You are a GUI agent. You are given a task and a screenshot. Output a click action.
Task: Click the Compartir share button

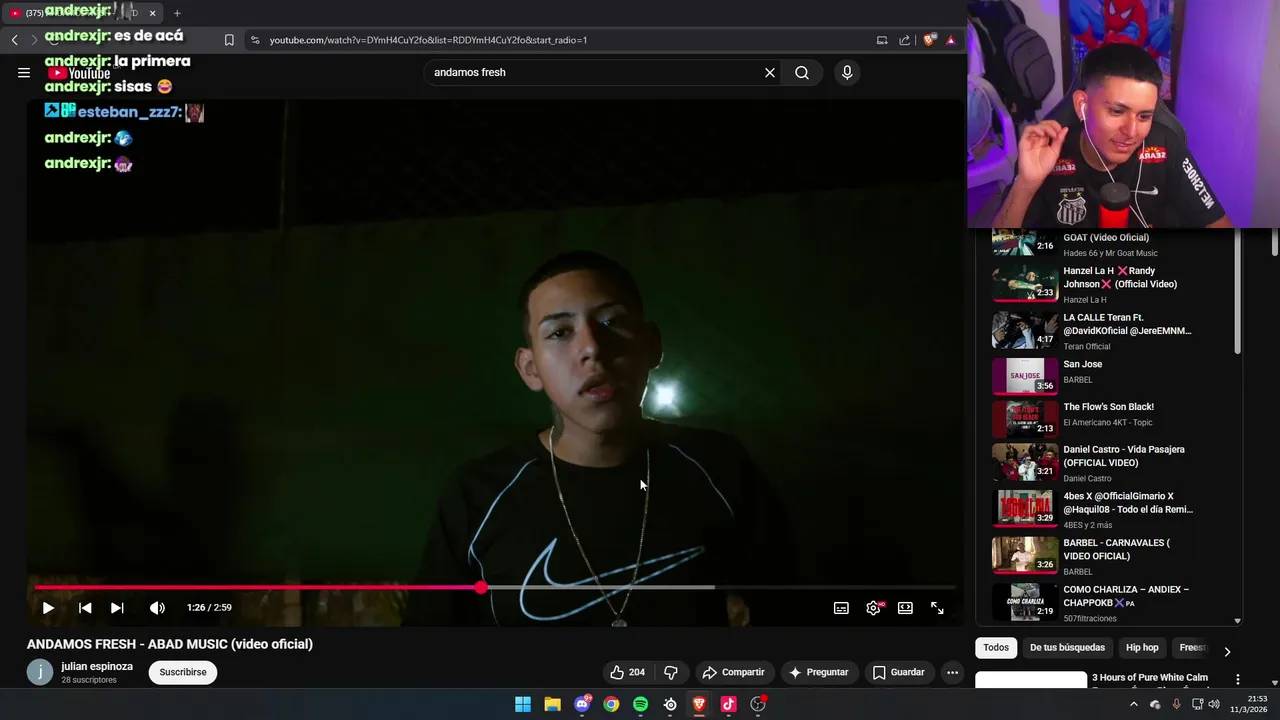click(x=733, y=672)
